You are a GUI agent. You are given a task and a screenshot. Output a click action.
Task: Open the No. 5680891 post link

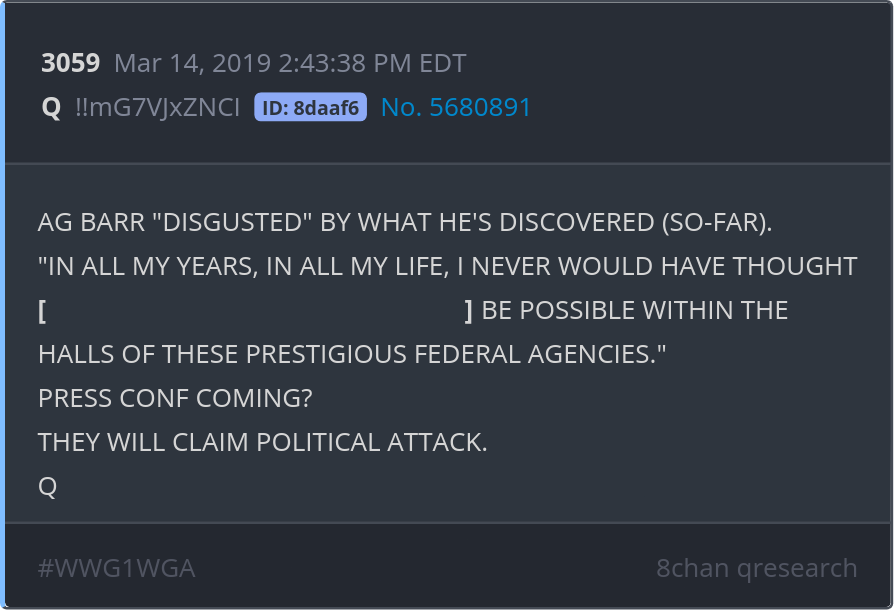[456, 108]
